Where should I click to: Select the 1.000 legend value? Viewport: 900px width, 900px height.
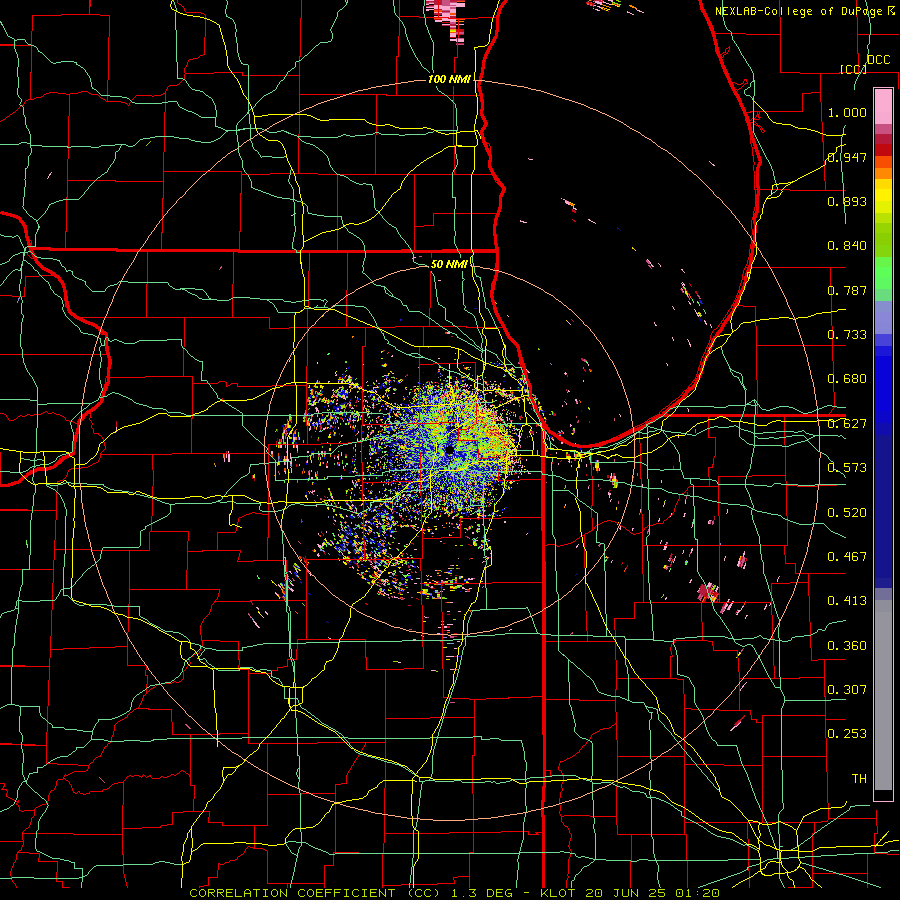pos(847,112)
